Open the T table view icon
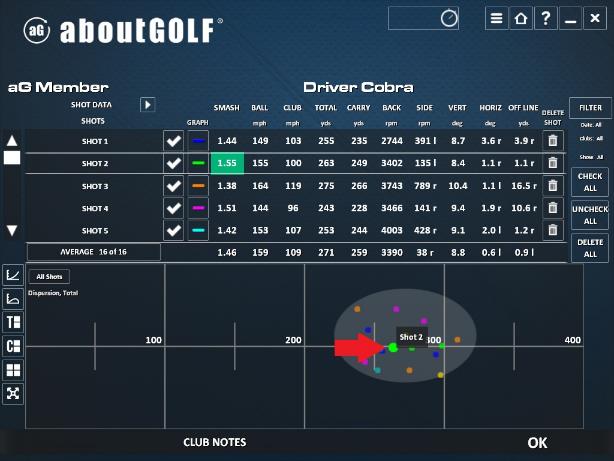 [x=13, y=322]
